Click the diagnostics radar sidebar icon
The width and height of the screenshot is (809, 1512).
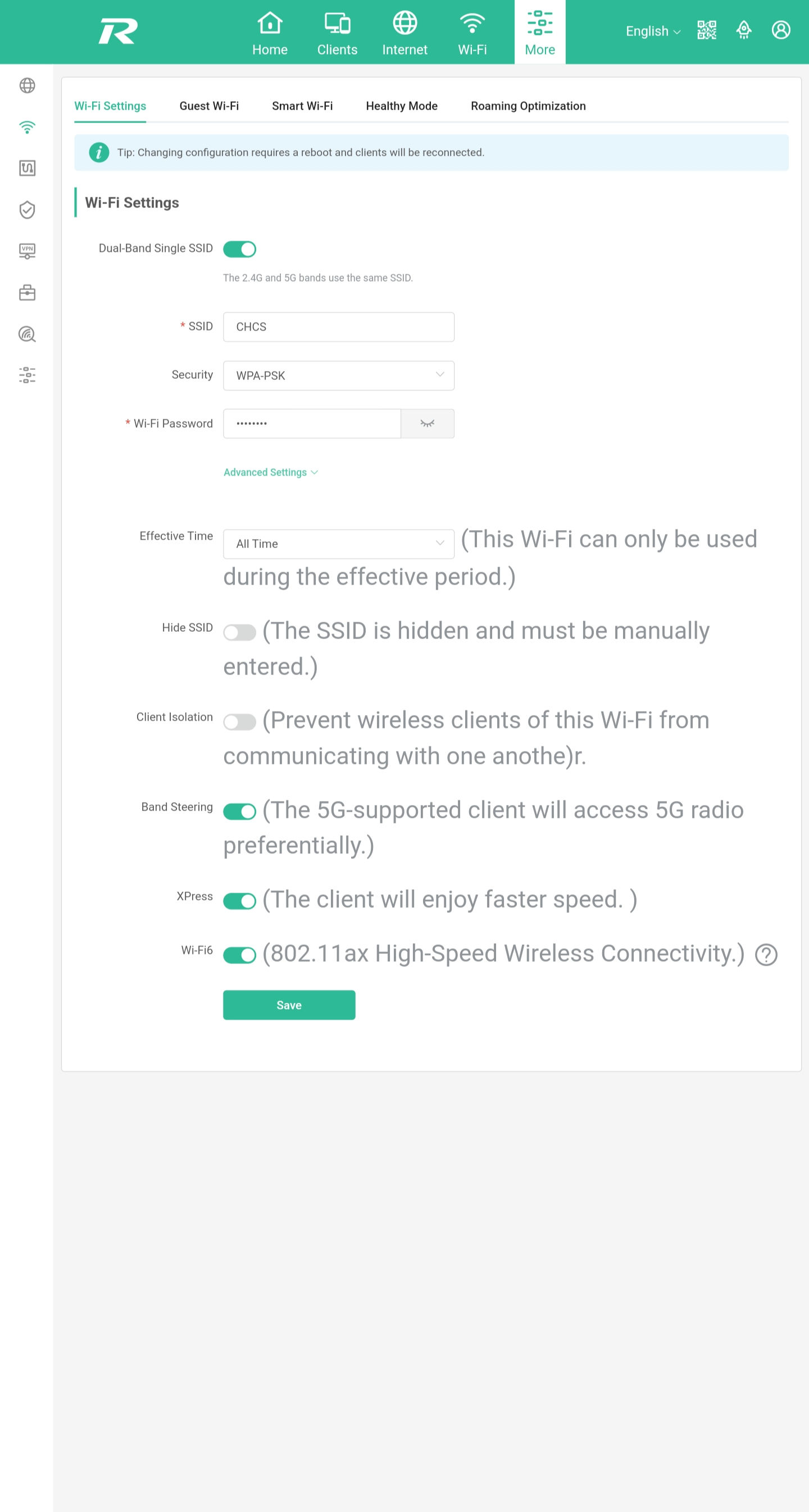tap(27, 334)
